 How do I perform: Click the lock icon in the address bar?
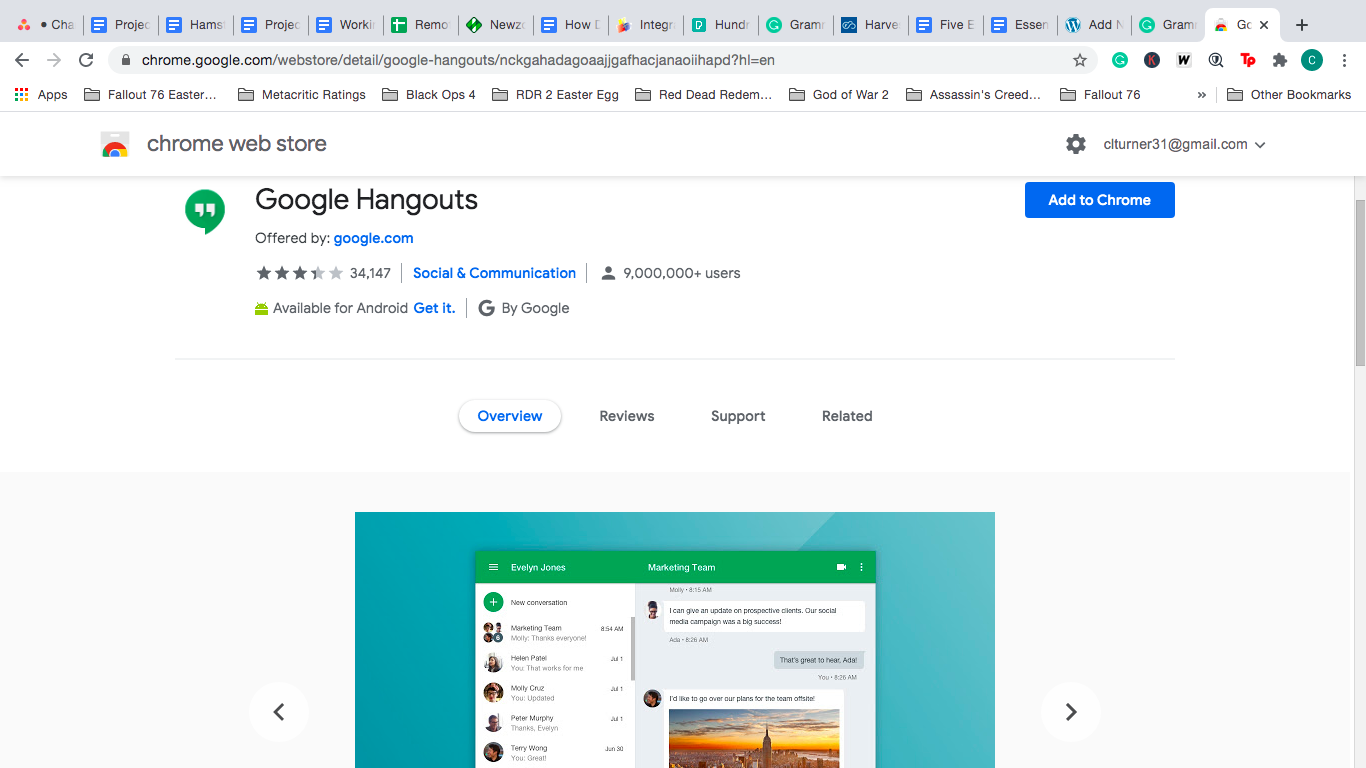point(126,60)
